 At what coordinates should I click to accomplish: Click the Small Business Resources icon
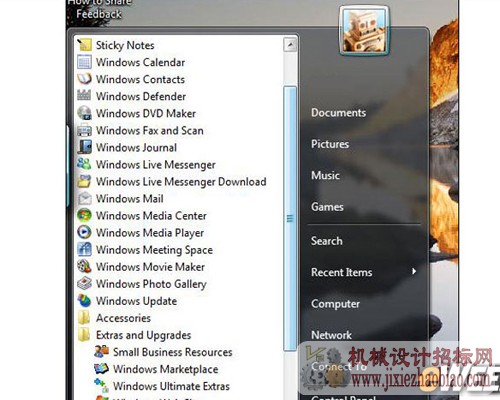tap(101, 352)
